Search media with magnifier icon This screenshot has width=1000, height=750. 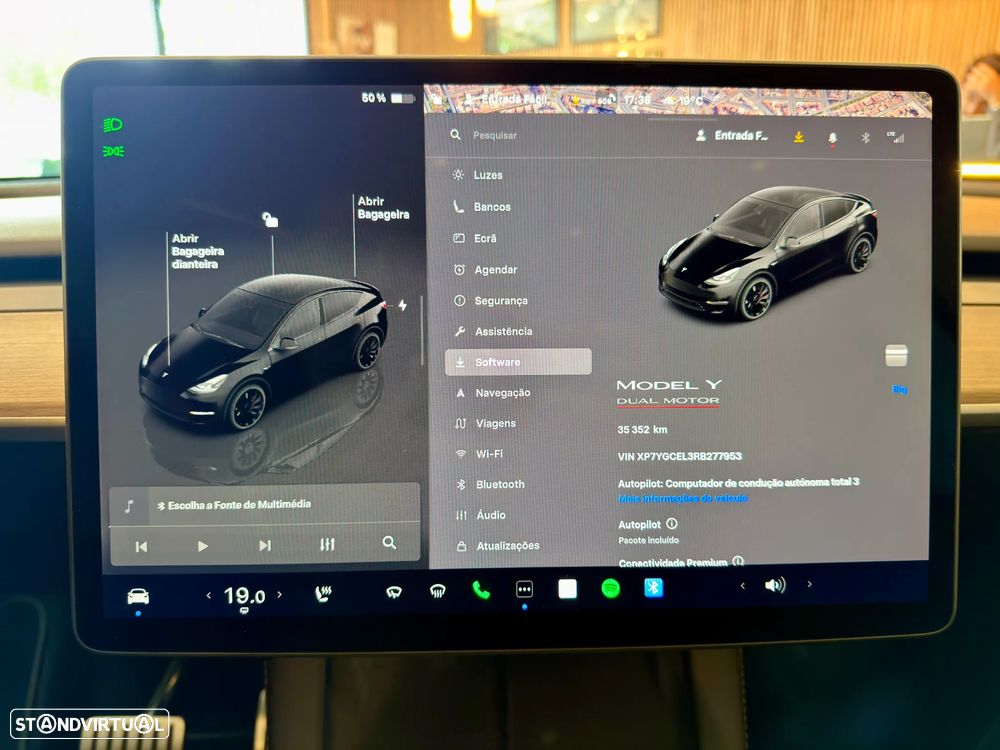389,543
